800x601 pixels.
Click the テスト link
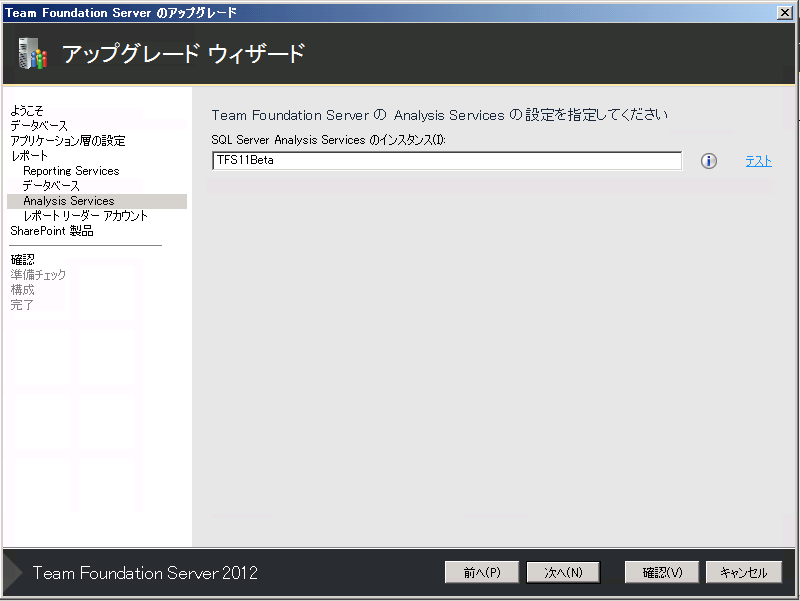(758, 161)
